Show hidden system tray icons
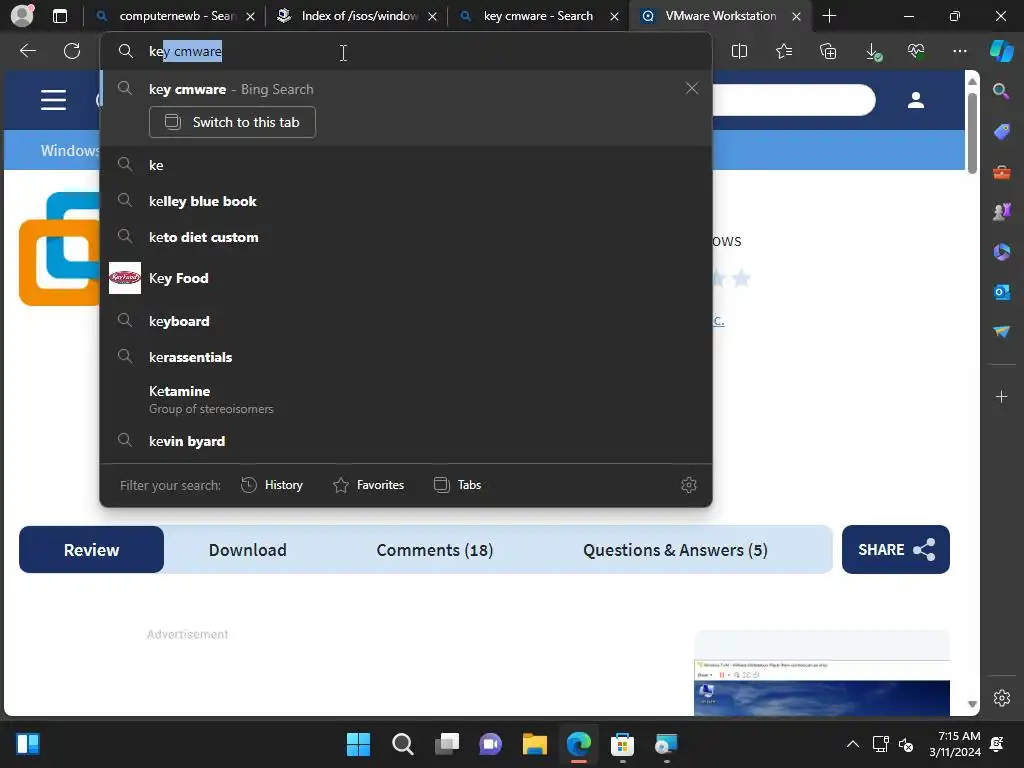The image size is (1024, 768). [x=853, y=744]
